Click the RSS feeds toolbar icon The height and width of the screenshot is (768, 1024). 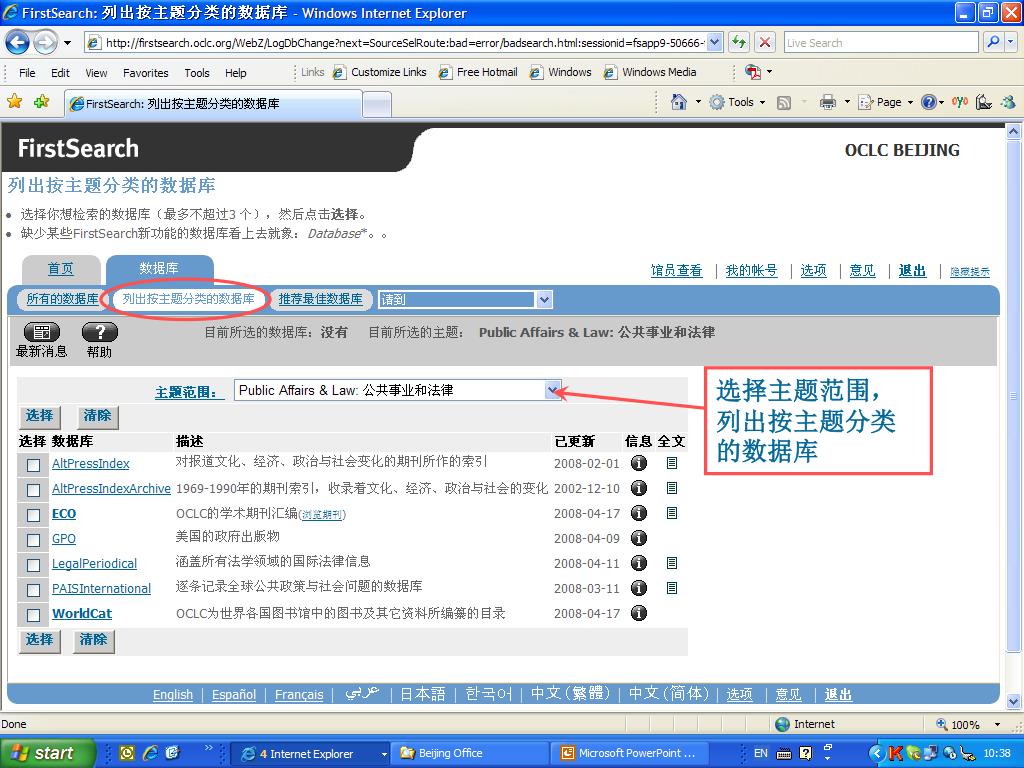(784, 103)
